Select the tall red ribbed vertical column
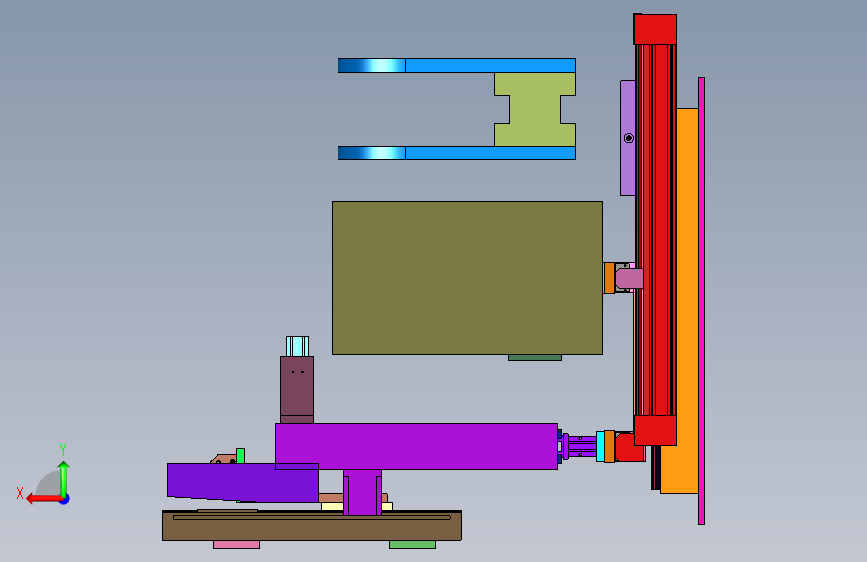 point(655,230)
